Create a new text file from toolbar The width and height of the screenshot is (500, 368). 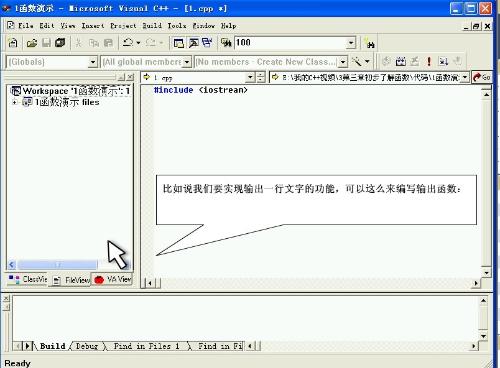click(x=13, y=43)
